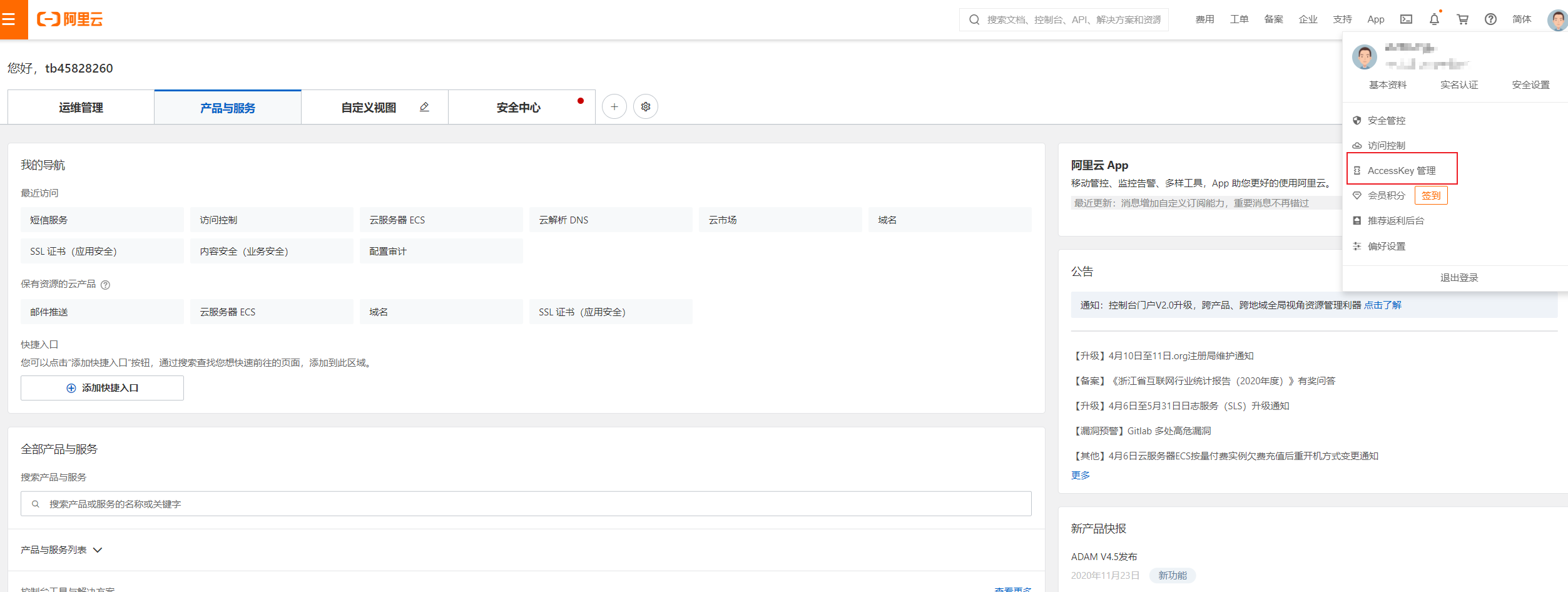Click the 新功能 tag

coord(1173,576)
